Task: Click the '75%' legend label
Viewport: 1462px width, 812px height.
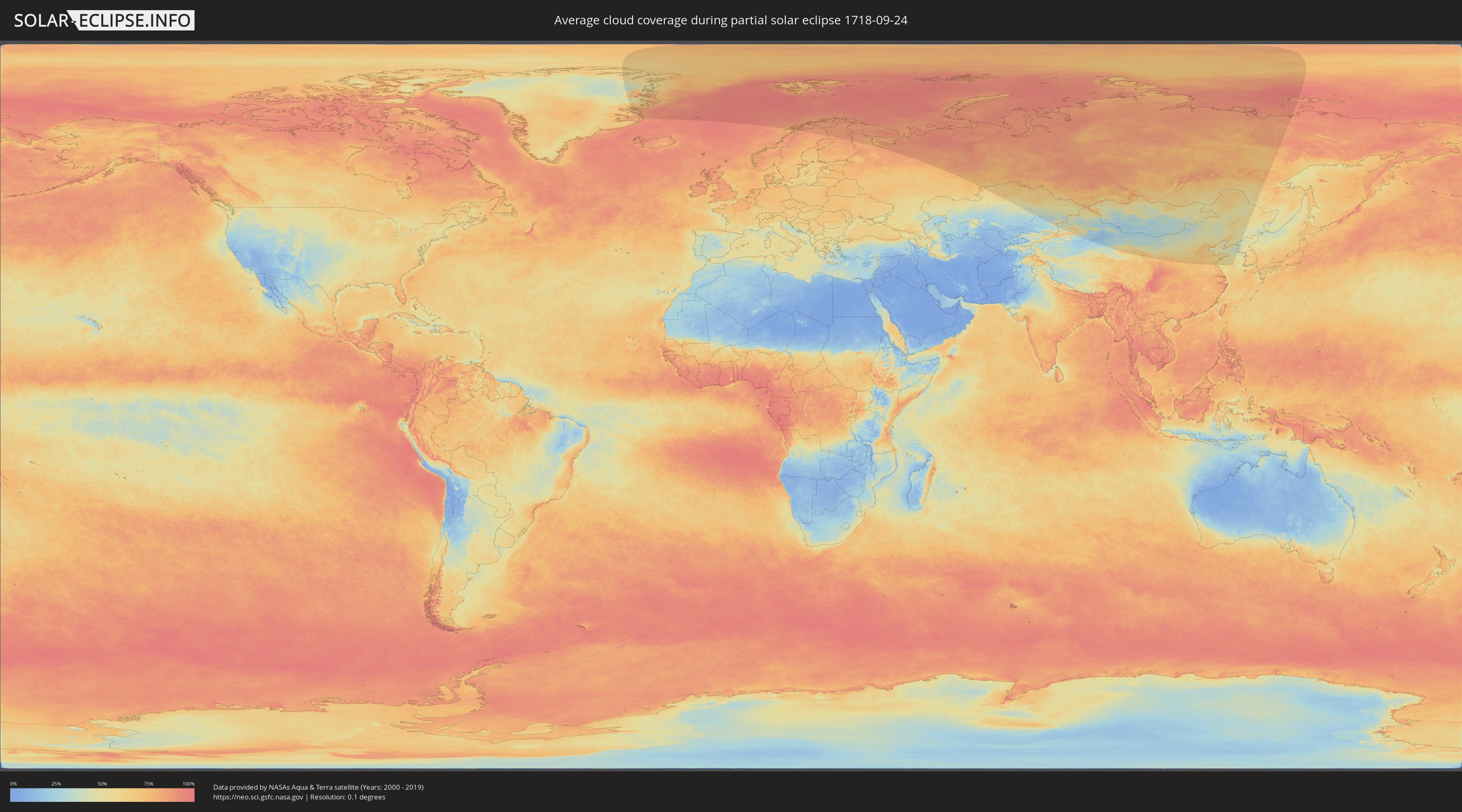Action: click(148, 784)
